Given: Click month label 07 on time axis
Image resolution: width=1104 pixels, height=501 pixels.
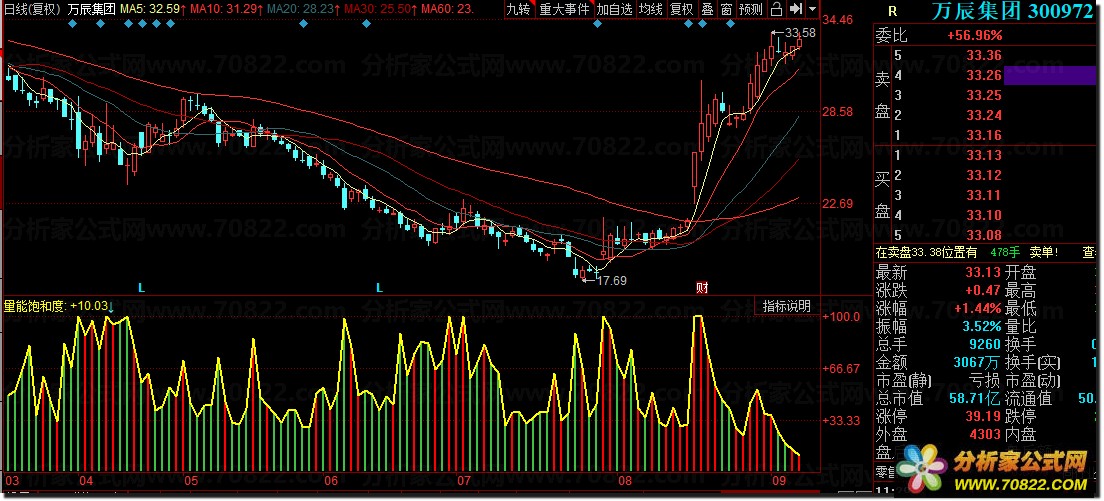Looking at the screenshot, I should click(x=463, y=481).
